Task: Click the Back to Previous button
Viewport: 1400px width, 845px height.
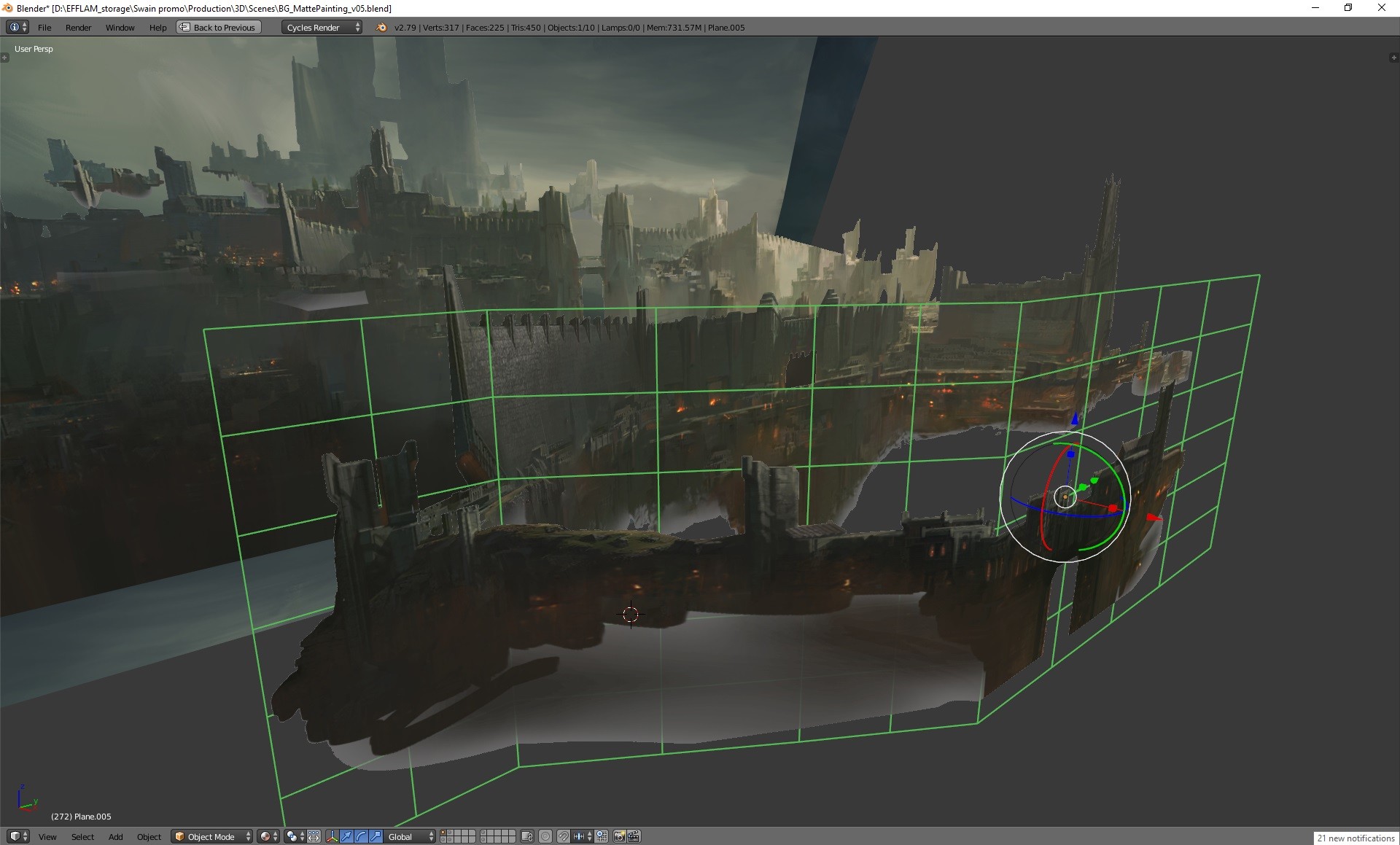Action: pyautogui.click(x=218, y=28)
